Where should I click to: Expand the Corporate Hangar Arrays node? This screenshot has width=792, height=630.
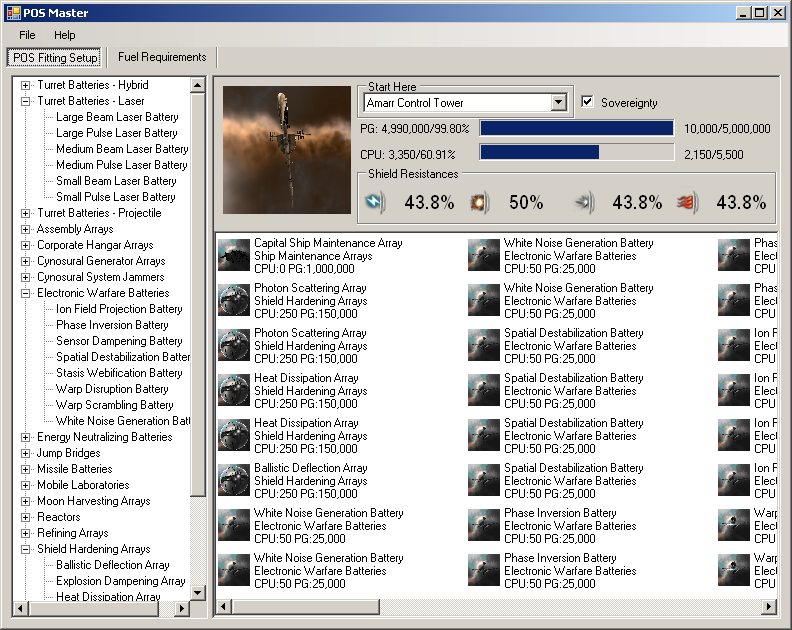(x=25, y=246)
